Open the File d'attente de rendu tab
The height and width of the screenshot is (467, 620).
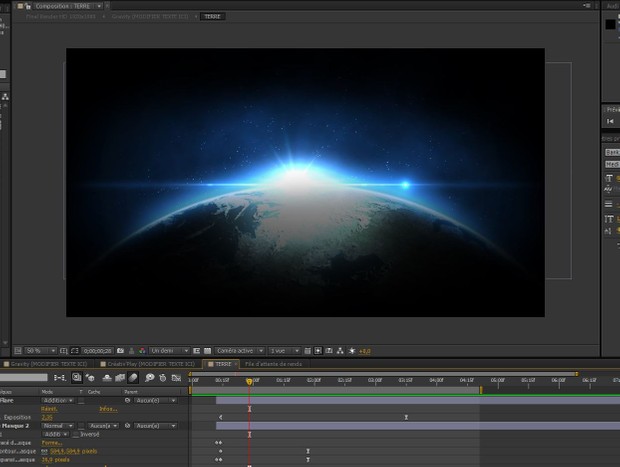tap(274, 364)
